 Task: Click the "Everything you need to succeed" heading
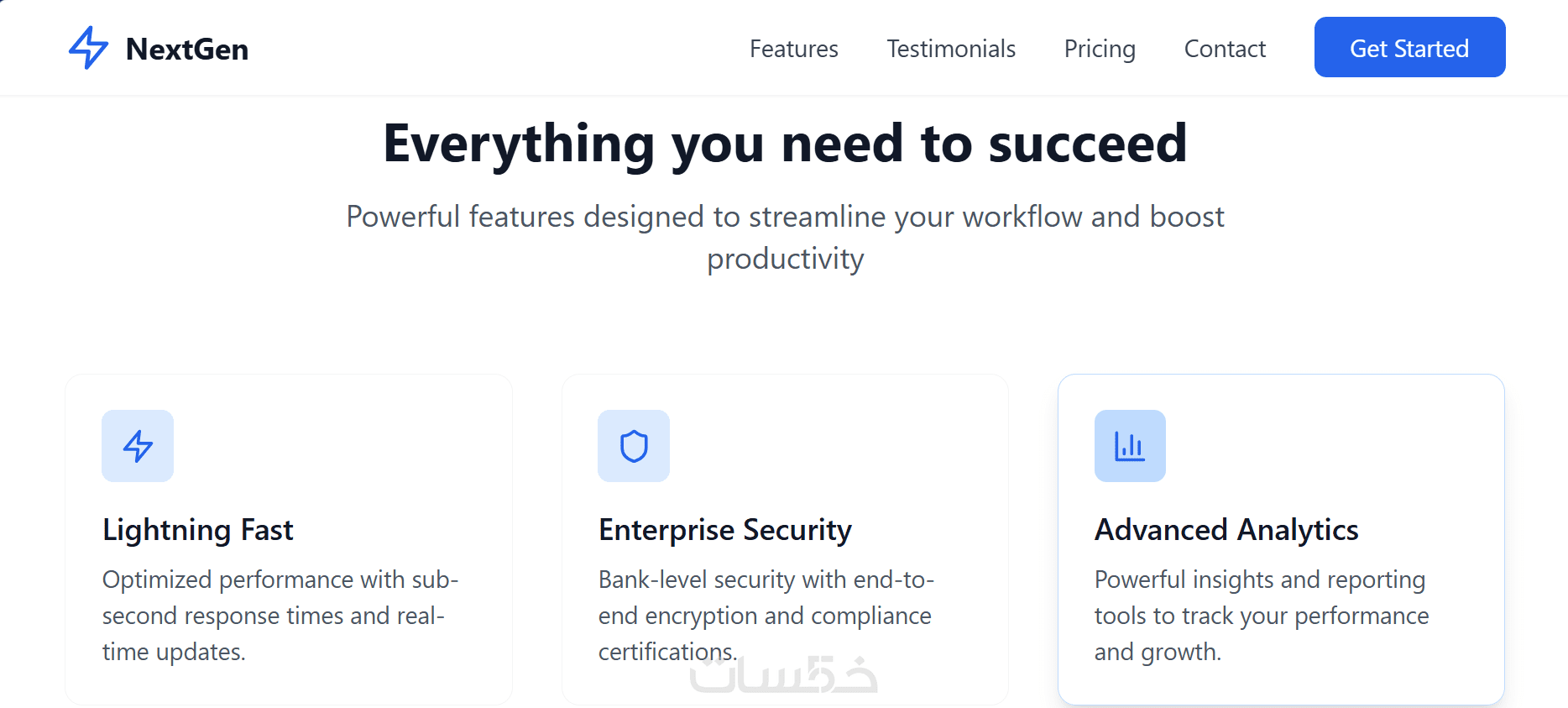tap(785, 143)
